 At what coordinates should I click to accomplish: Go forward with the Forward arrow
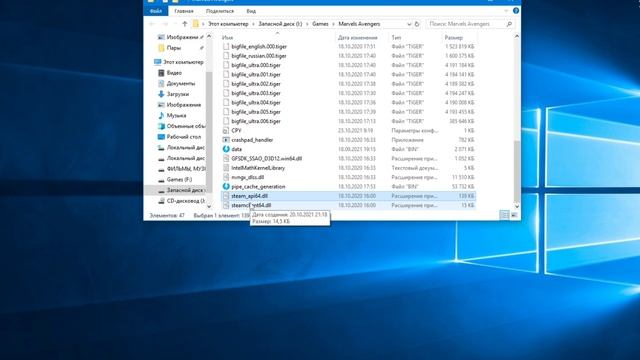tap(165, 24)
